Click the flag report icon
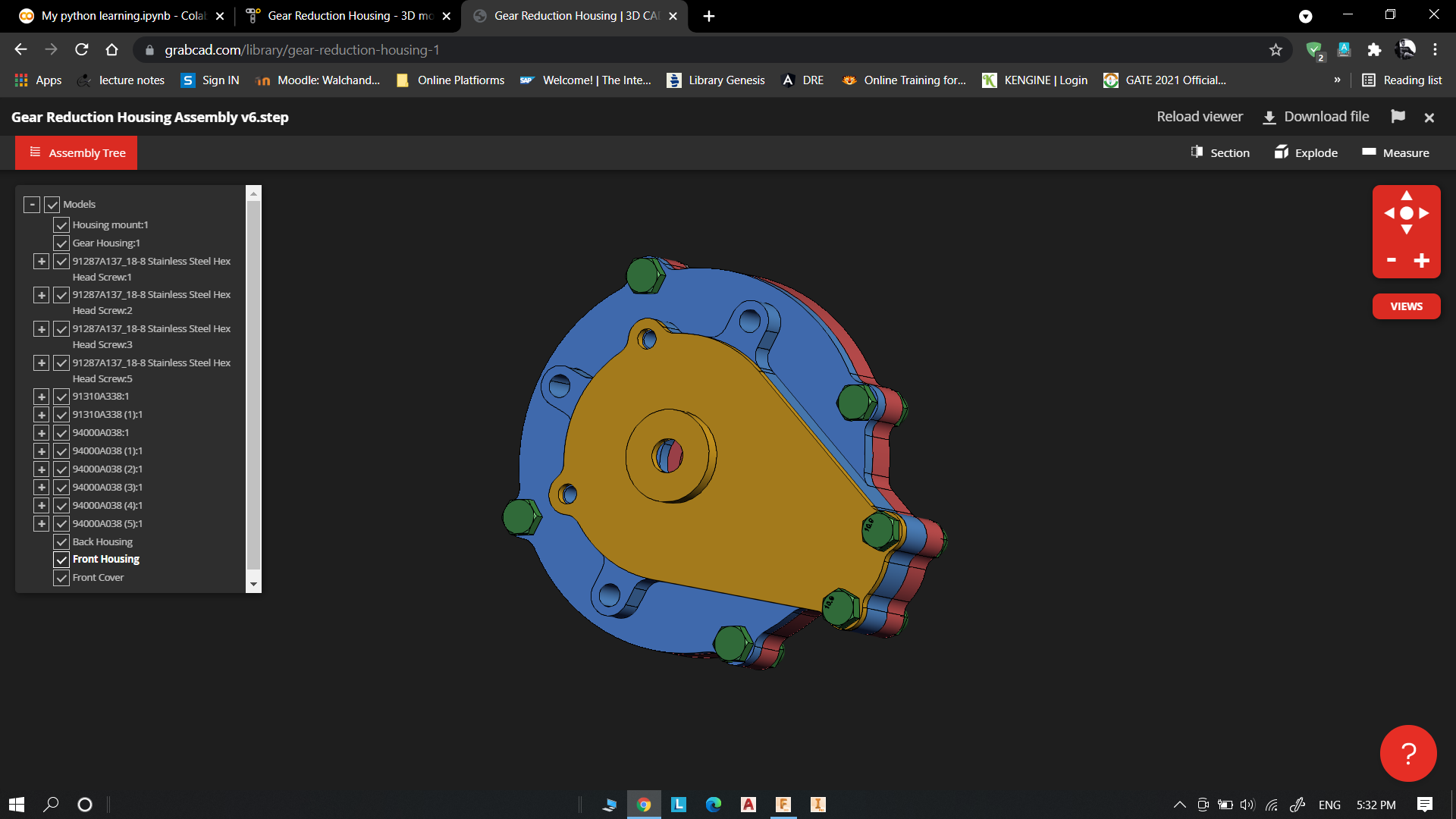 pos(1398,117)
